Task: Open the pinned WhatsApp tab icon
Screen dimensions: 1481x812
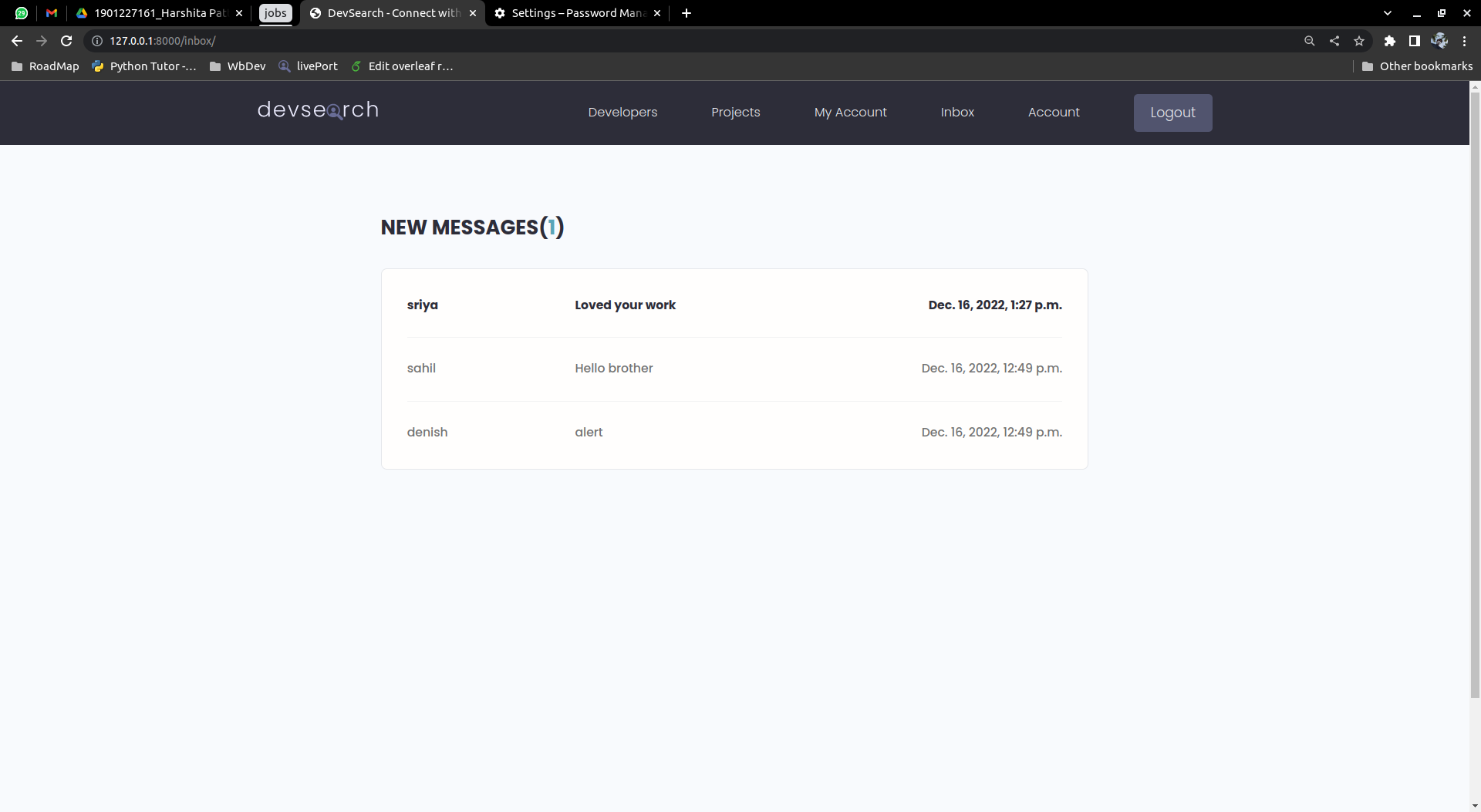Action: [x=21, y=12]
